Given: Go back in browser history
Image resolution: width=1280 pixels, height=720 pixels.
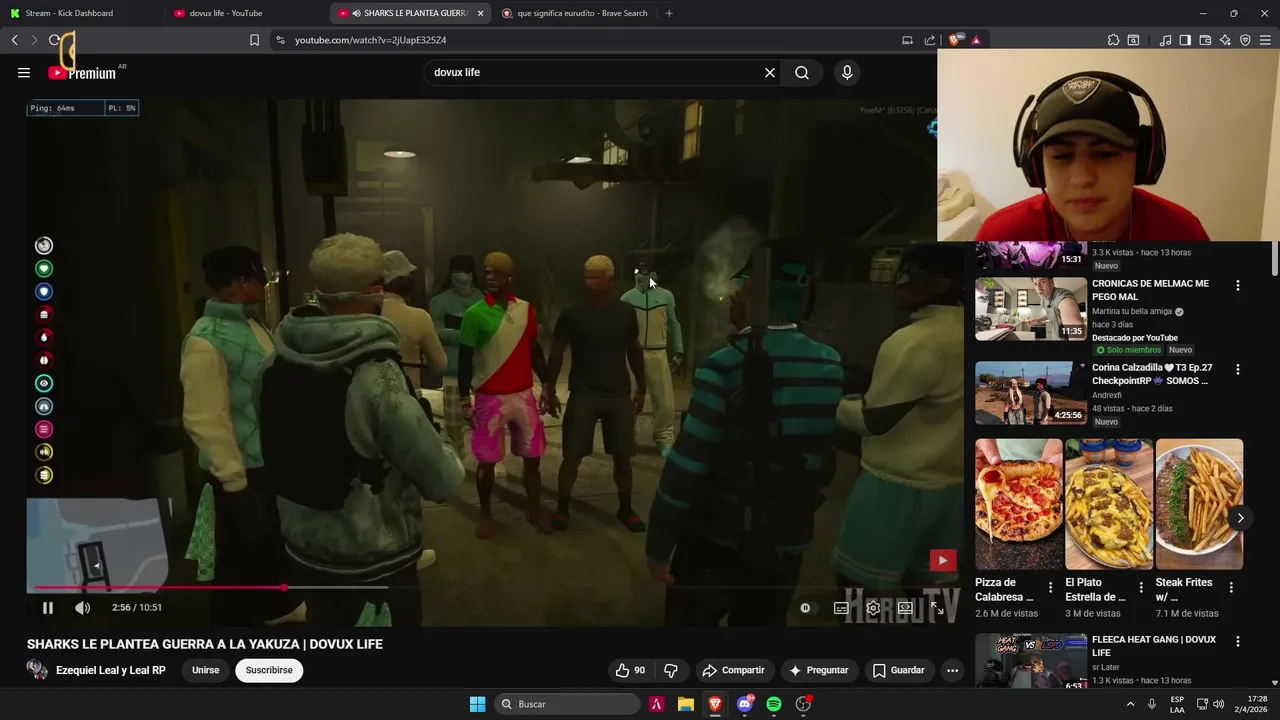Looking at the screenshot, I should (x=14, y=40).
